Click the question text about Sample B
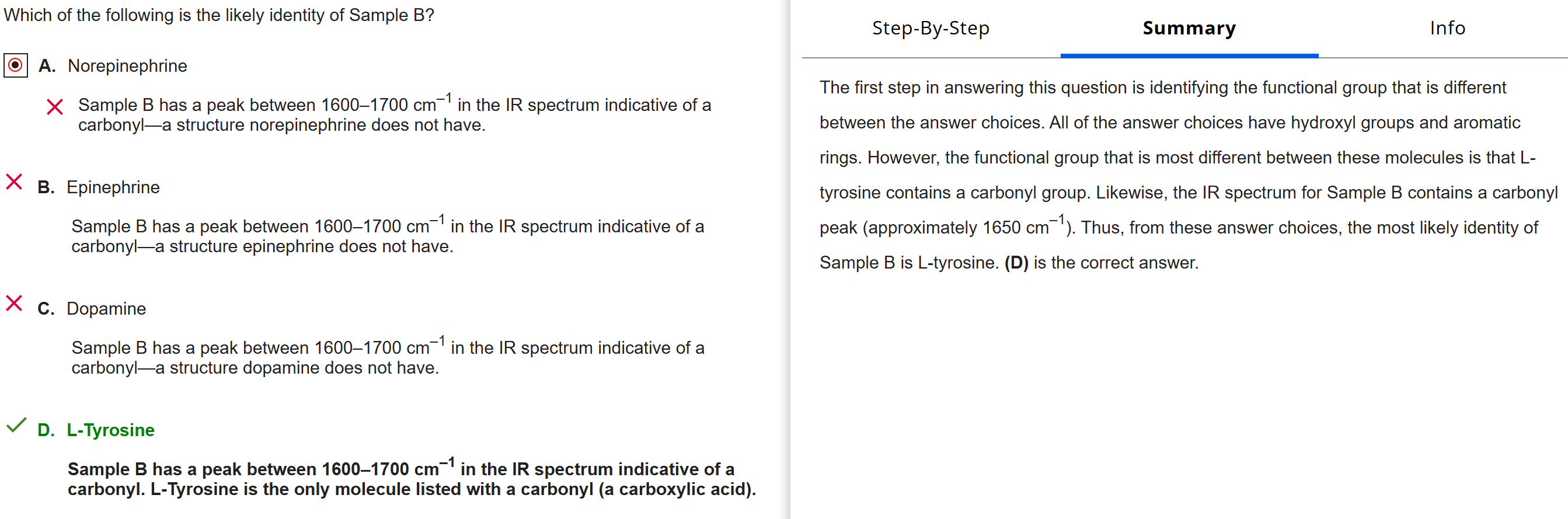 click(x=219, y=15)
